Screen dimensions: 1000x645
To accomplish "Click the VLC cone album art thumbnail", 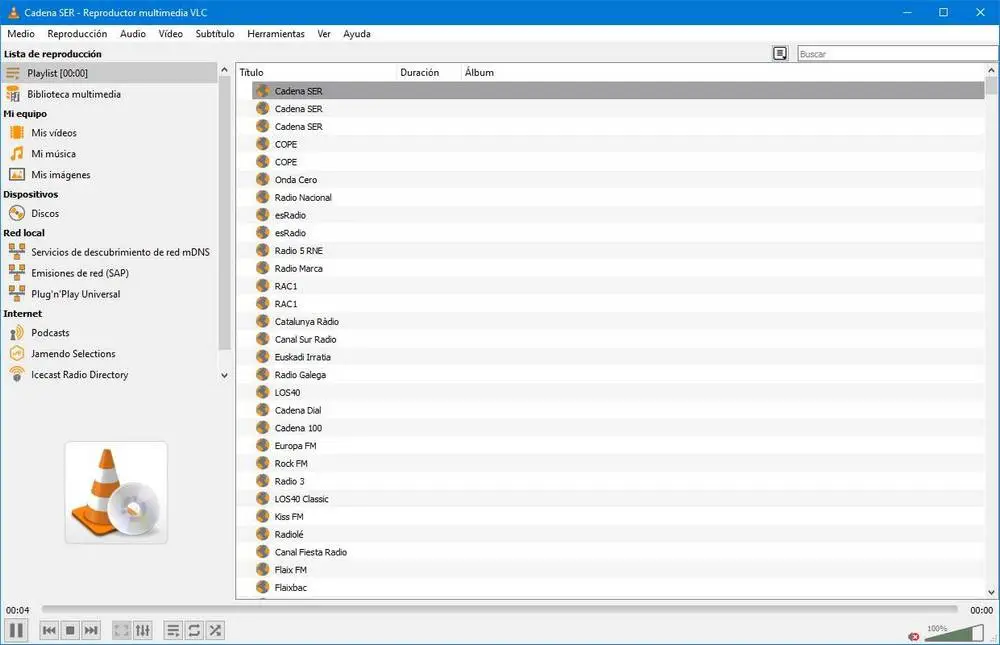I will pyautogui.click(x=116, y=493).
